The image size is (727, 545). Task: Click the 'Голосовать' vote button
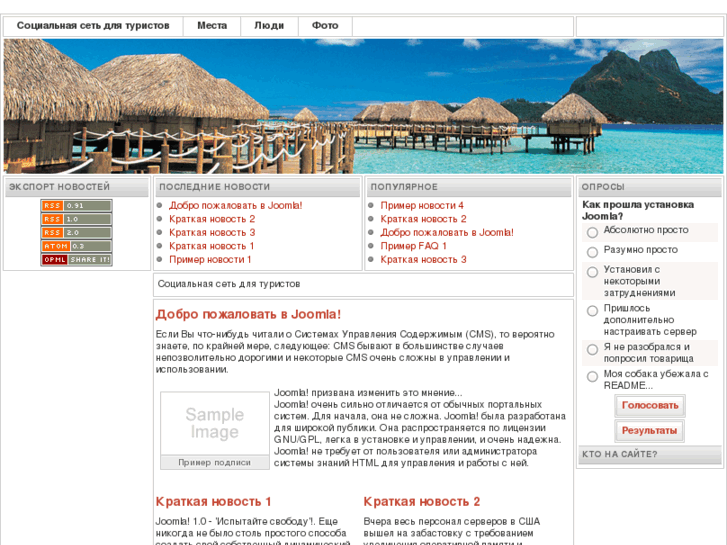650,405
